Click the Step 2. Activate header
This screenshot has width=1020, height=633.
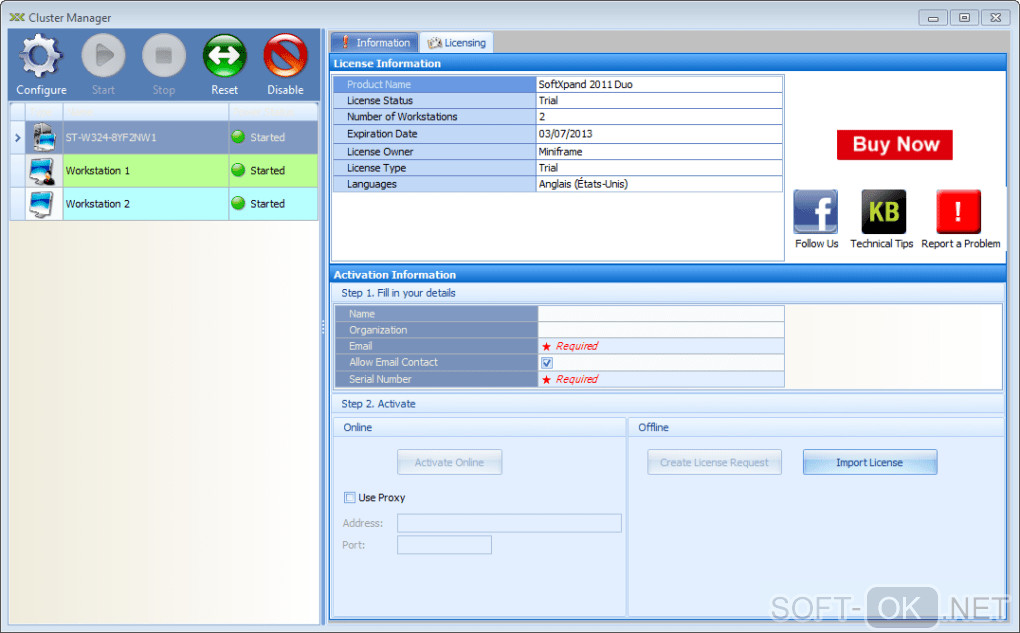[378, 404]
